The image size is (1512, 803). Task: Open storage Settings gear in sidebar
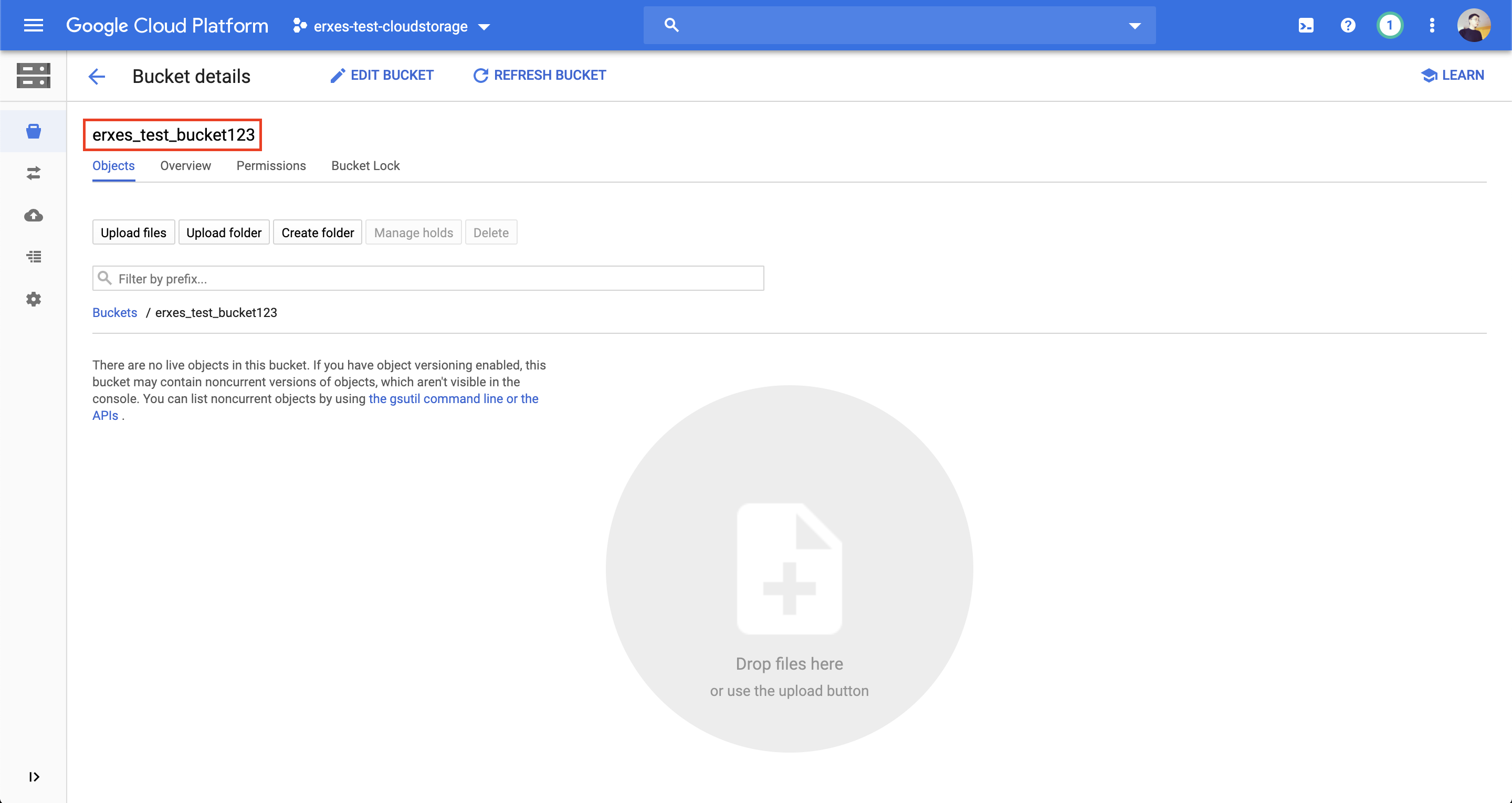[34, 299]
